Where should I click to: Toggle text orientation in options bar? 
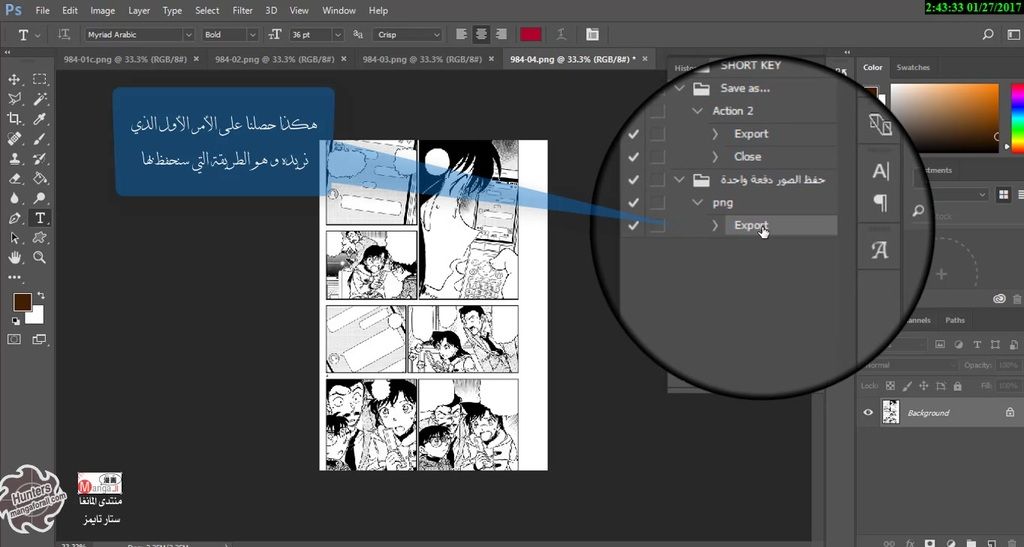[x=64, y=35]
